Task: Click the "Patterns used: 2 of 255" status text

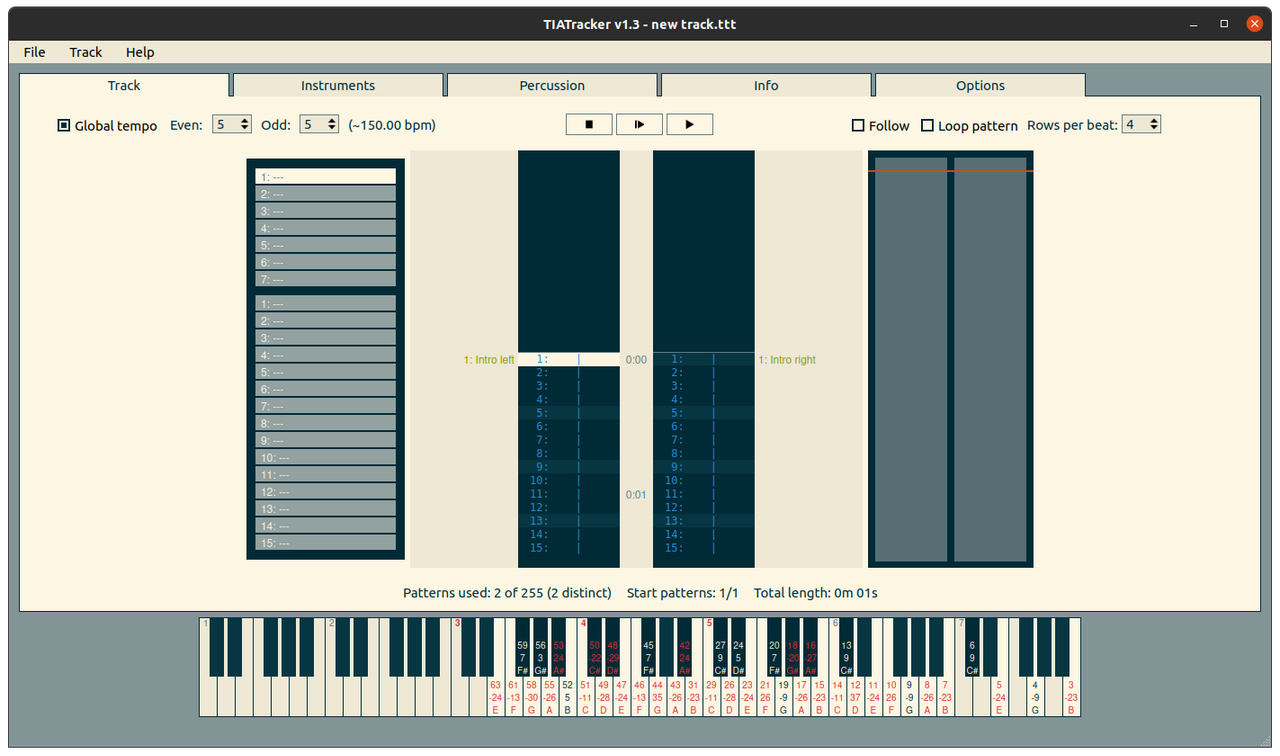Action: (507, 593)
